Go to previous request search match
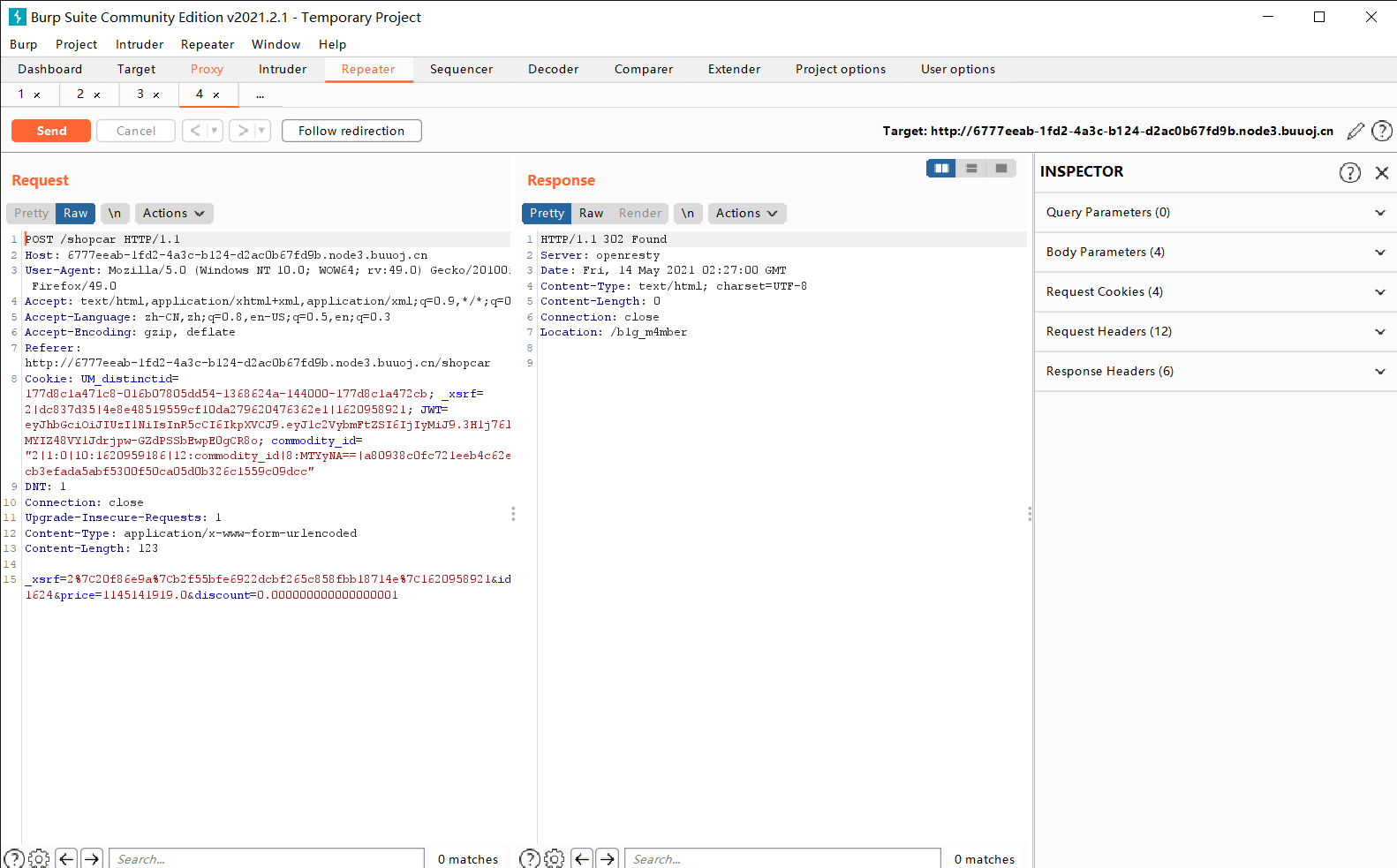Viewport: 1397px width, 868px height. pos(66,858)
